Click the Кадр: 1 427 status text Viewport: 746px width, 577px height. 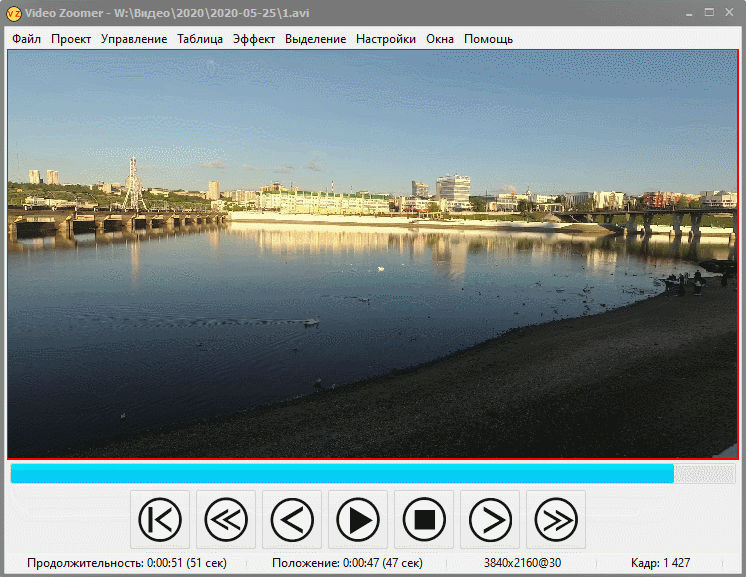coord(660,563)
